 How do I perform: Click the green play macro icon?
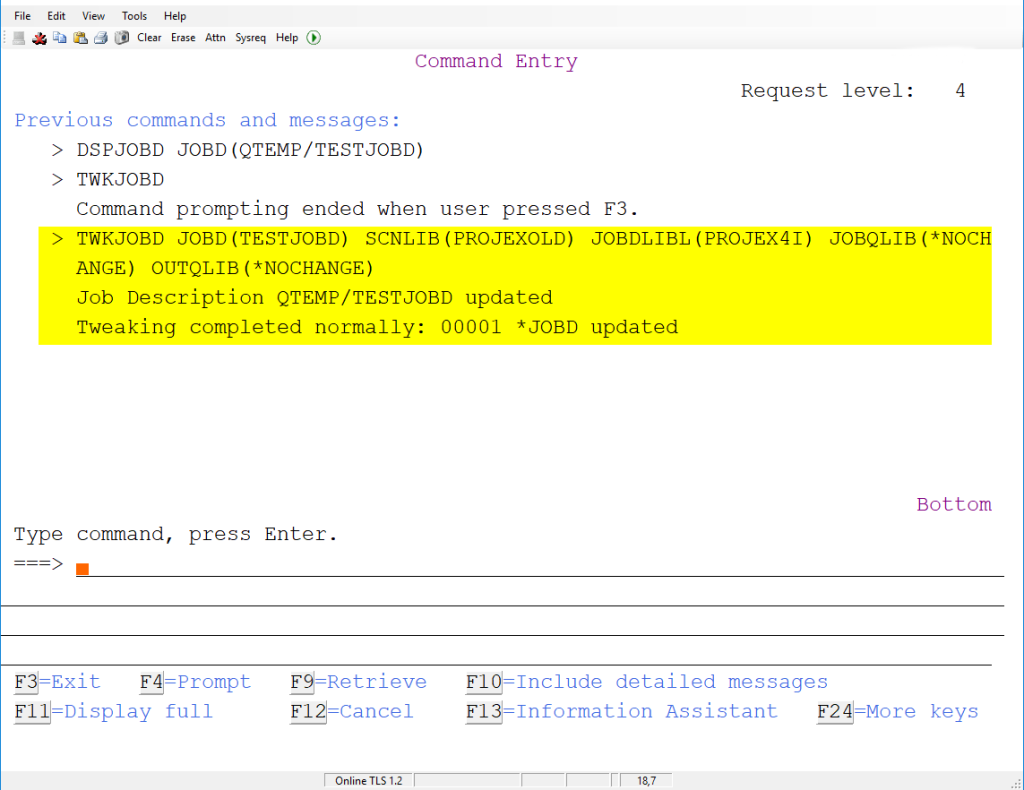[313, 38]
